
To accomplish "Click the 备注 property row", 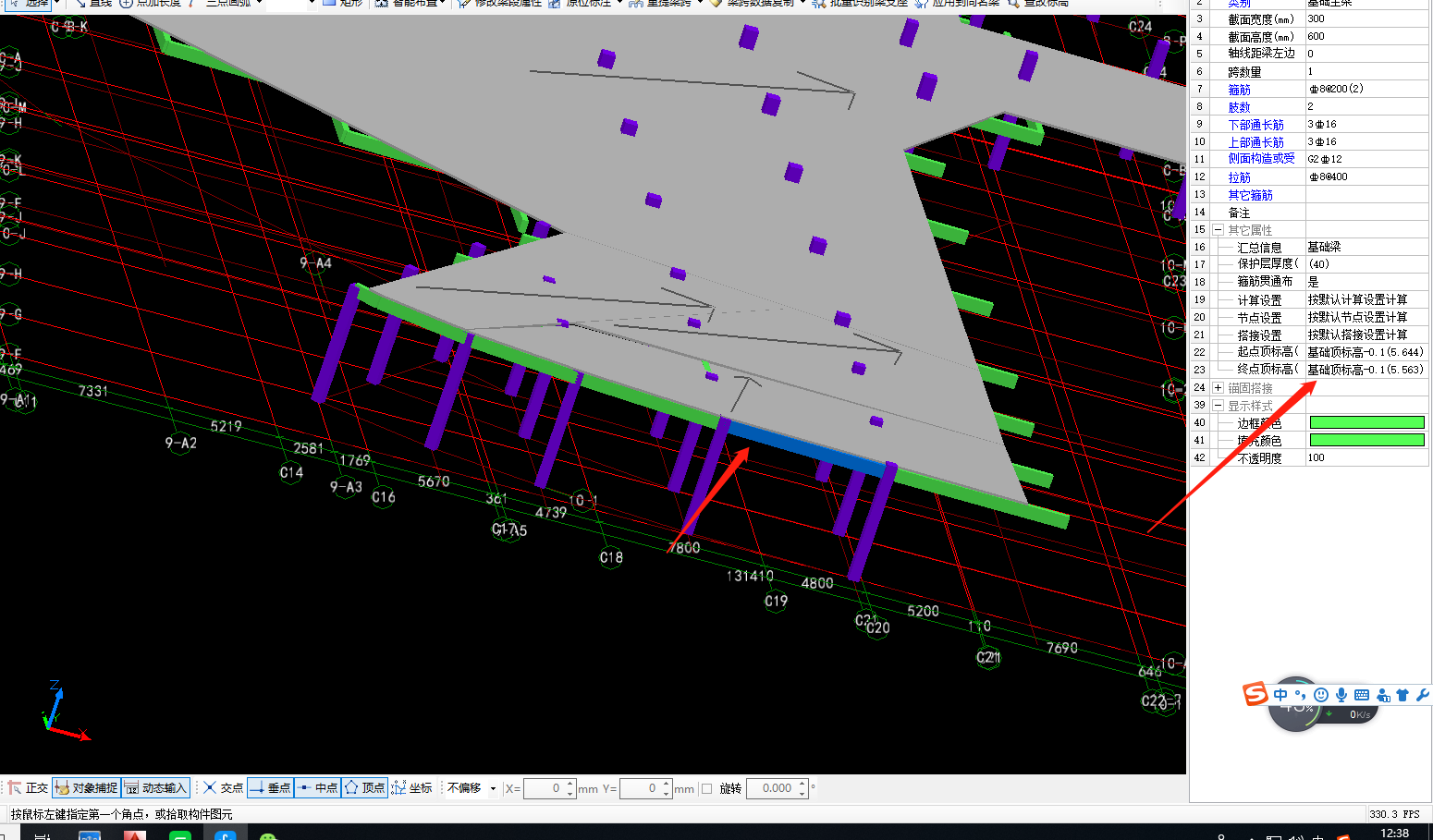I will tap(1309, 213).
